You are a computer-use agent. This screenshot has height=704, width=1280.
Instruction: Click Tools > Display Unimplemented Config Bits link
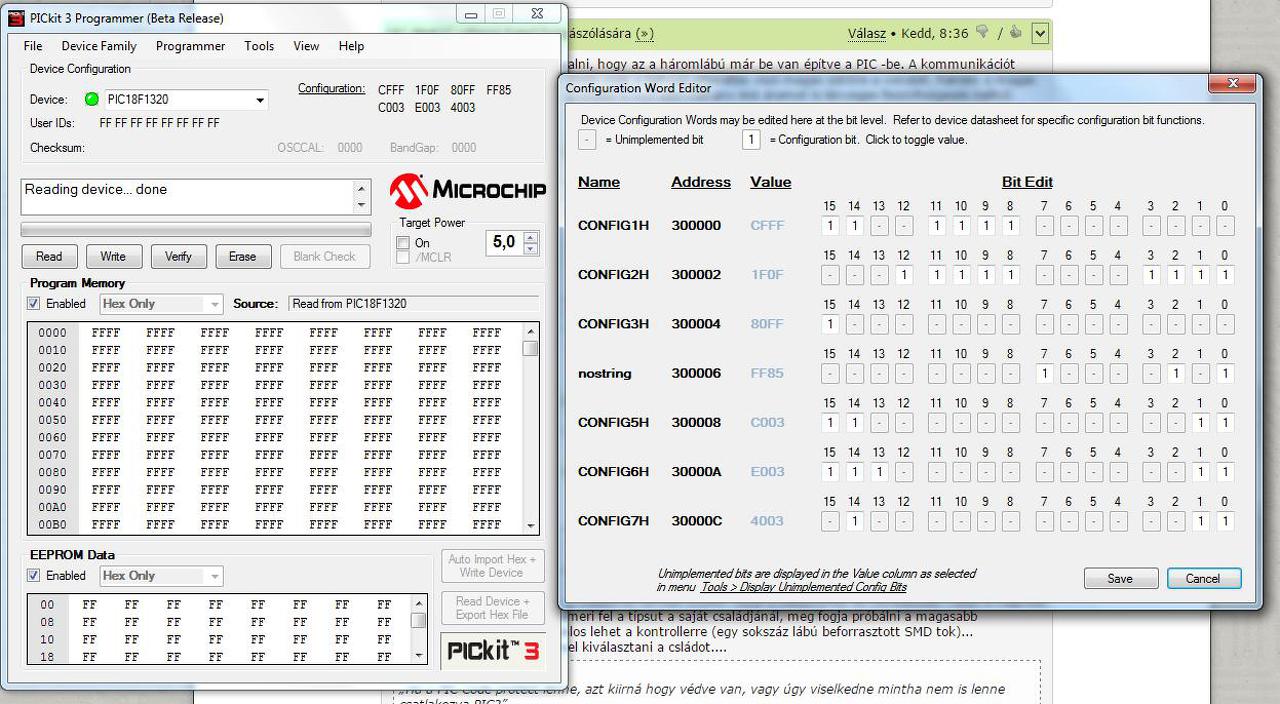point(803,587)
